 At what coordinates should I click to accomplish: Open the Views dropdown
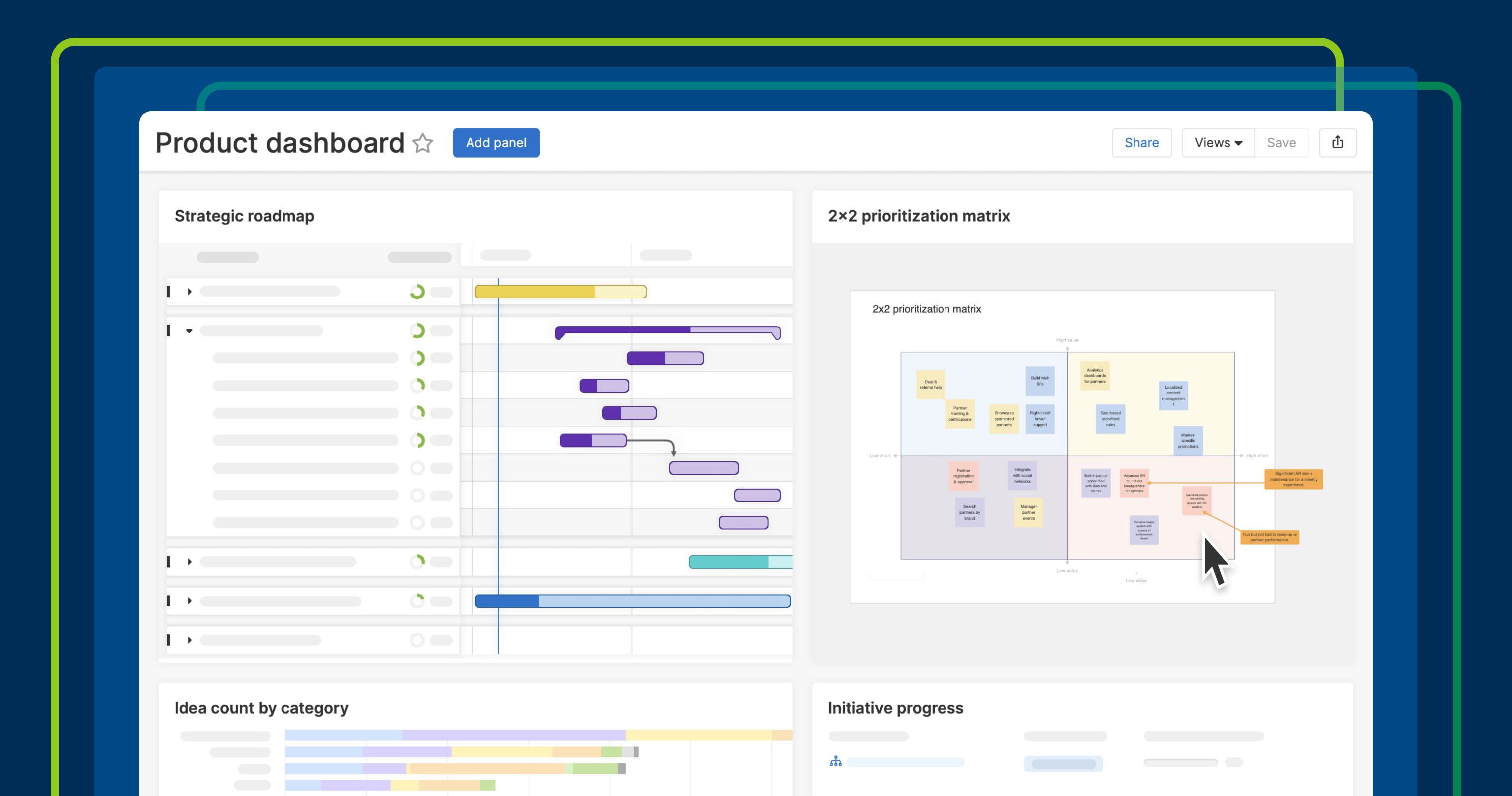[1218, 143]
